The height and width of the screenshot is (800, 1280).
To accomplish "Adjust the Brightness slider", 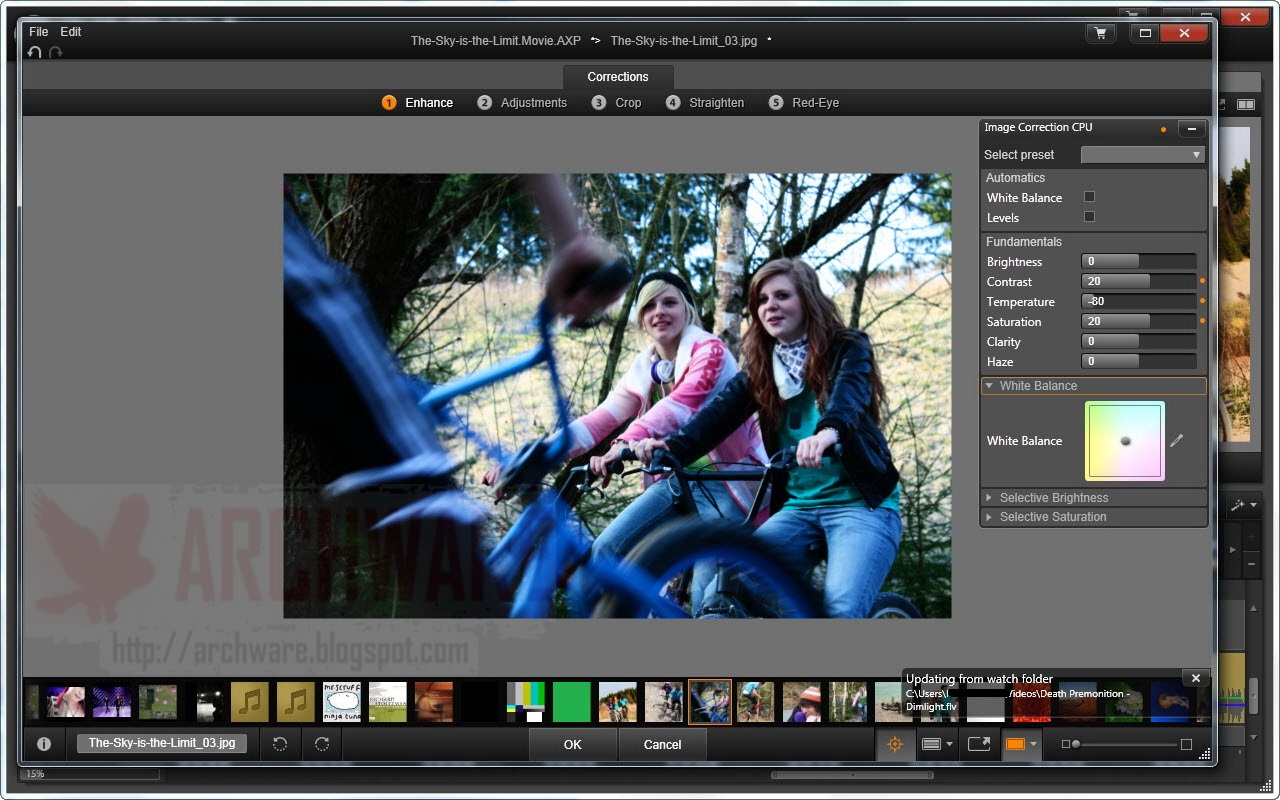I will coord(1139,261).
